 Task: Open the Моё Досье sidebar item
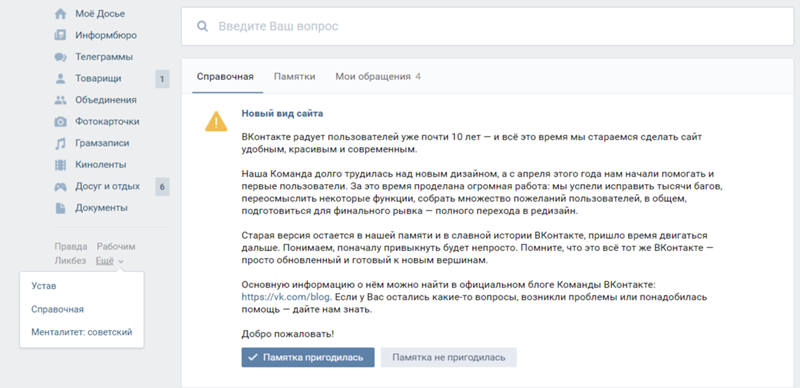pos(100,14)
